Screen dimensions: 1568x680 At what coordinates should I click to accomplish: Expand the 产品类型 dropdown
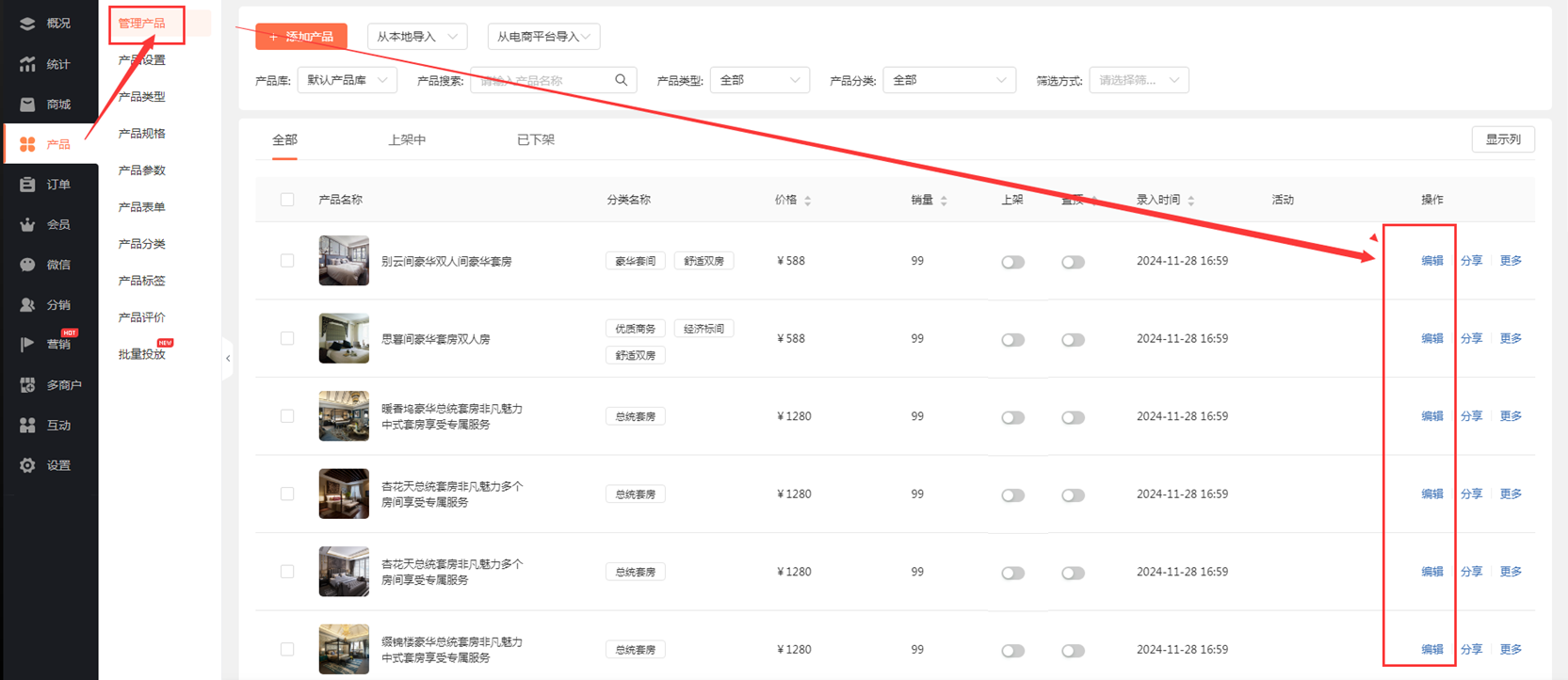[759, 80]
